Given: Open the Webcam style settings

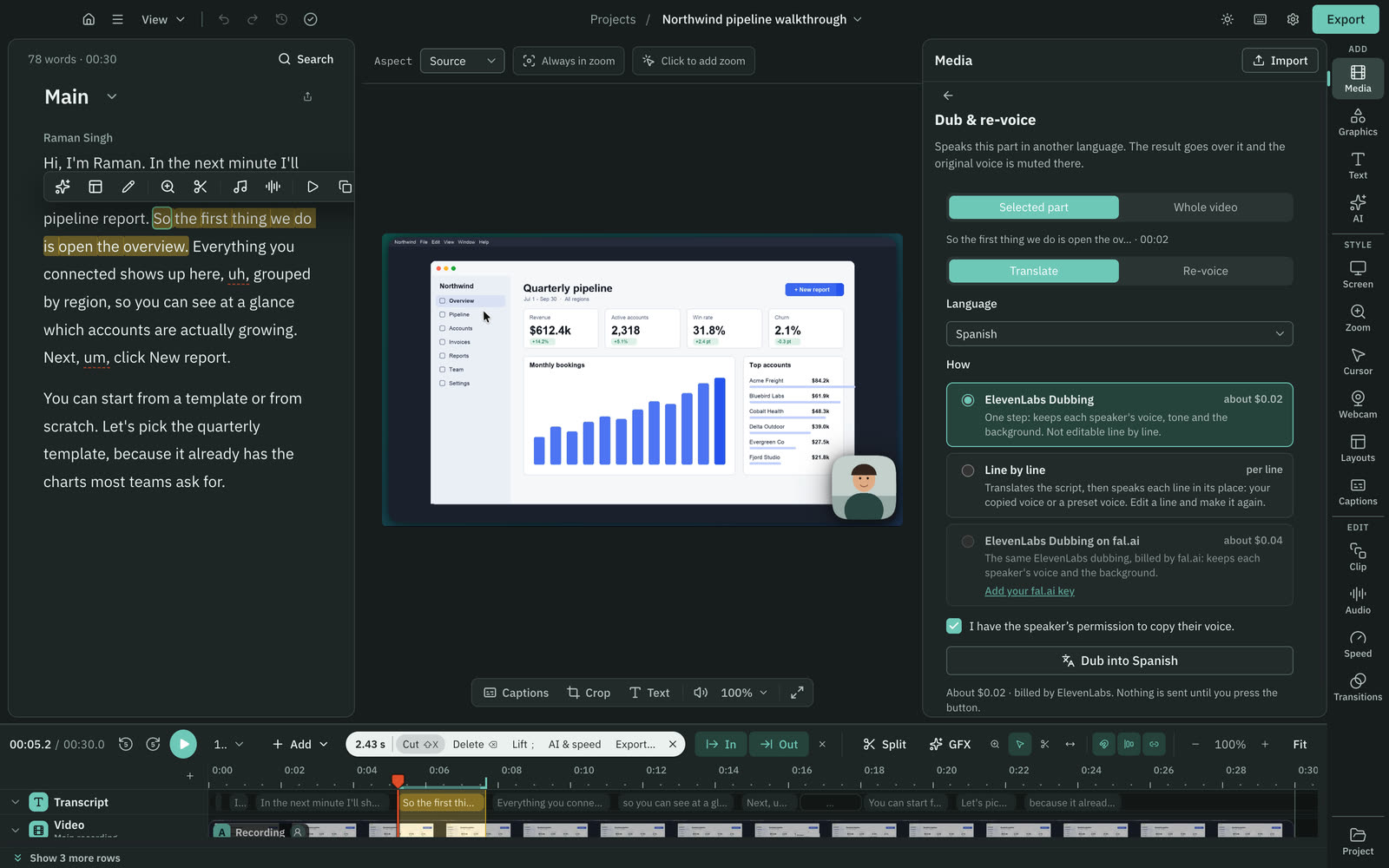Looking at the screenshot, I should click(1358, 404).
